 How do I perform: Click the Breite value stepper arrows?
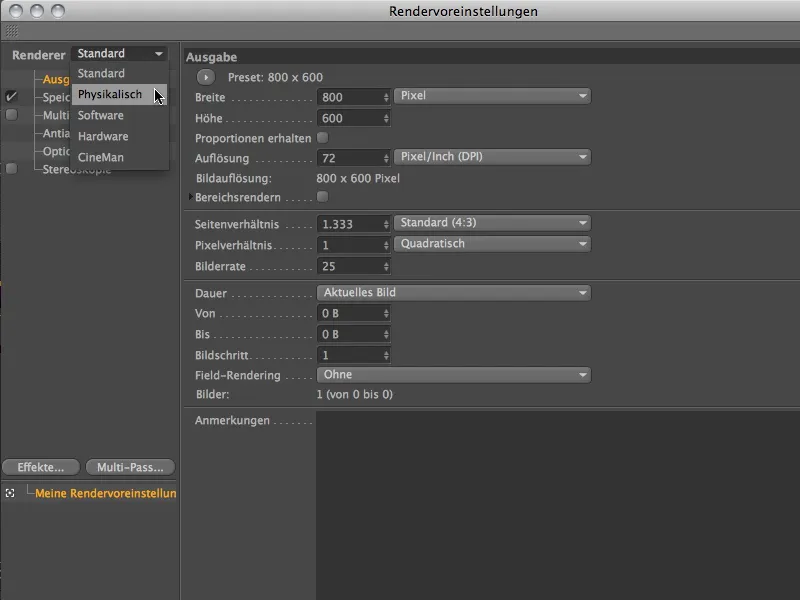click(x=386, y=97)
